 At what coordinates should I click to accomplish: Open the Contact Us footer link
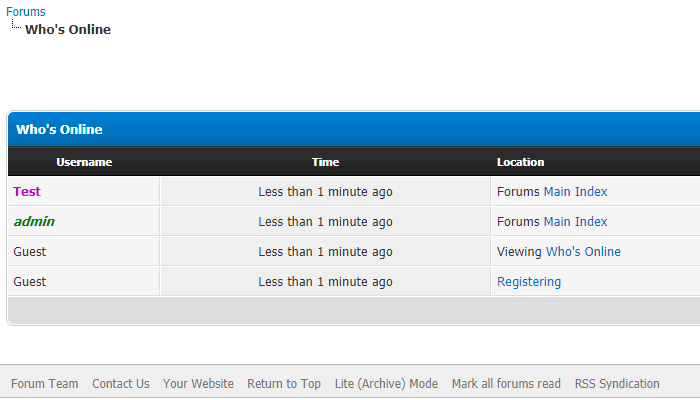click(121, 384)
